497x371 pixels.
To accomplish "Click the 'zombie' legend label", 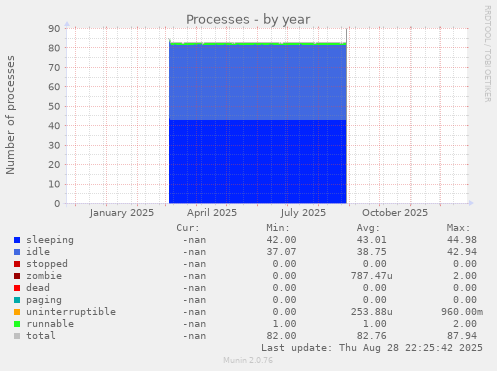I will pyautogui.click(x=44, y=276).
